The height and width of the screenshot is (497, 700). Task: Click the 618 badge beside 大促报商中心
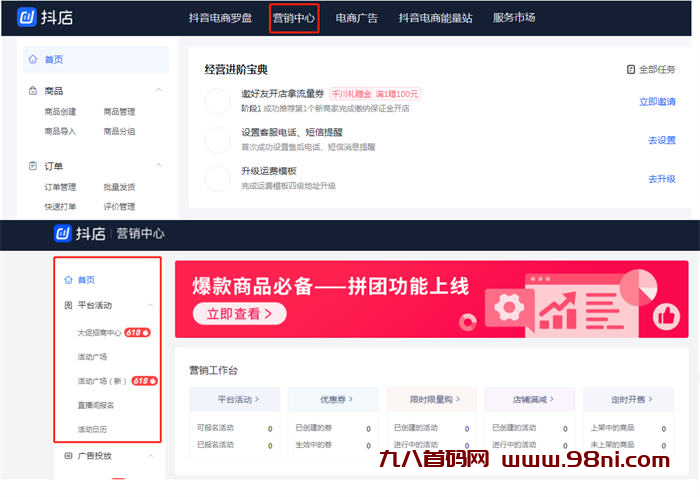point(138,332)
